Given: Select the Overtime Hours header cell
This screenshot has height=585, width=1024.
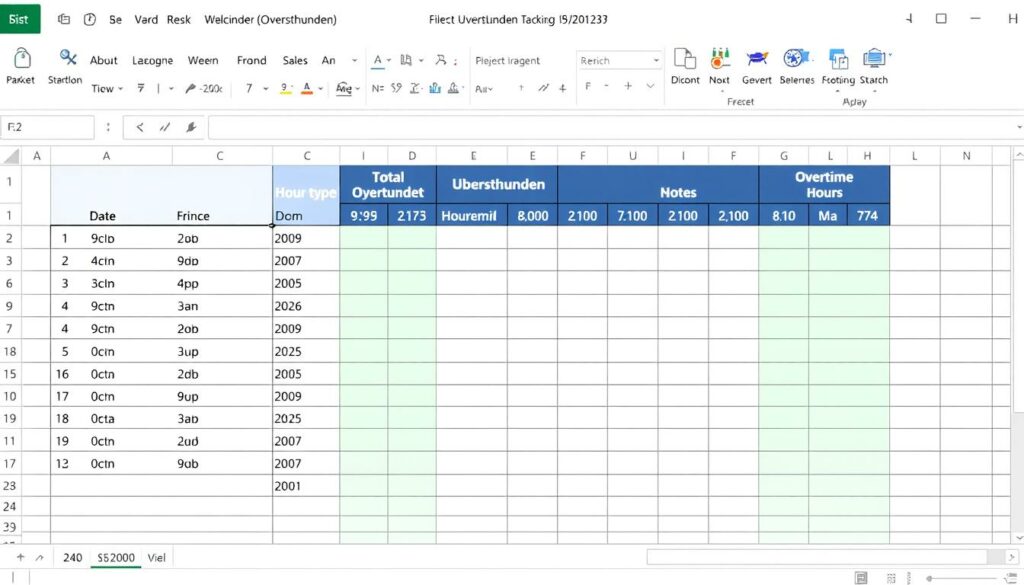Looking at the screenshot, I should click(x=823, y=184).
